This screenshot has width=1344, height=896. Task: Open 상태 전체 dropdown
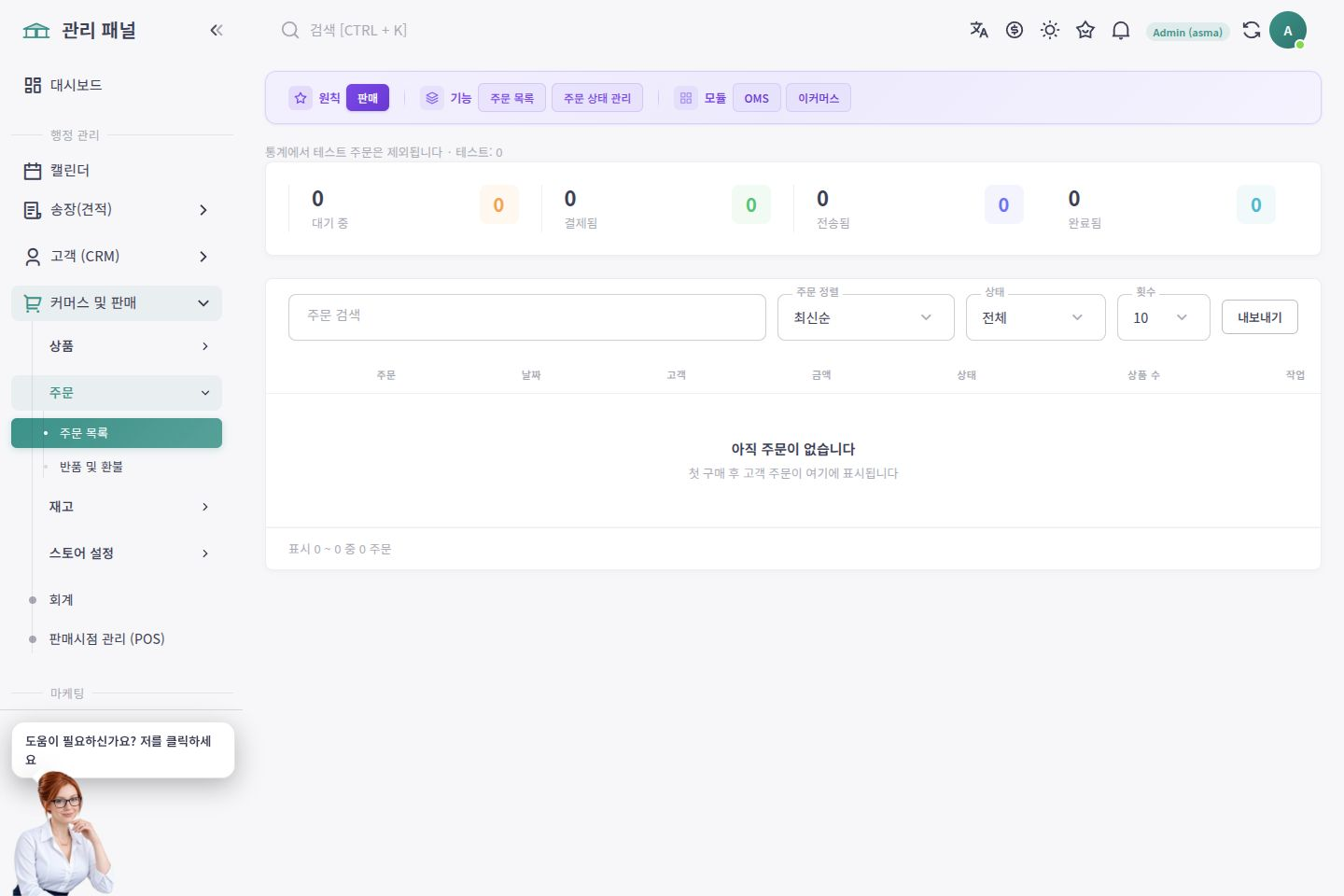tap(1035, 317)
